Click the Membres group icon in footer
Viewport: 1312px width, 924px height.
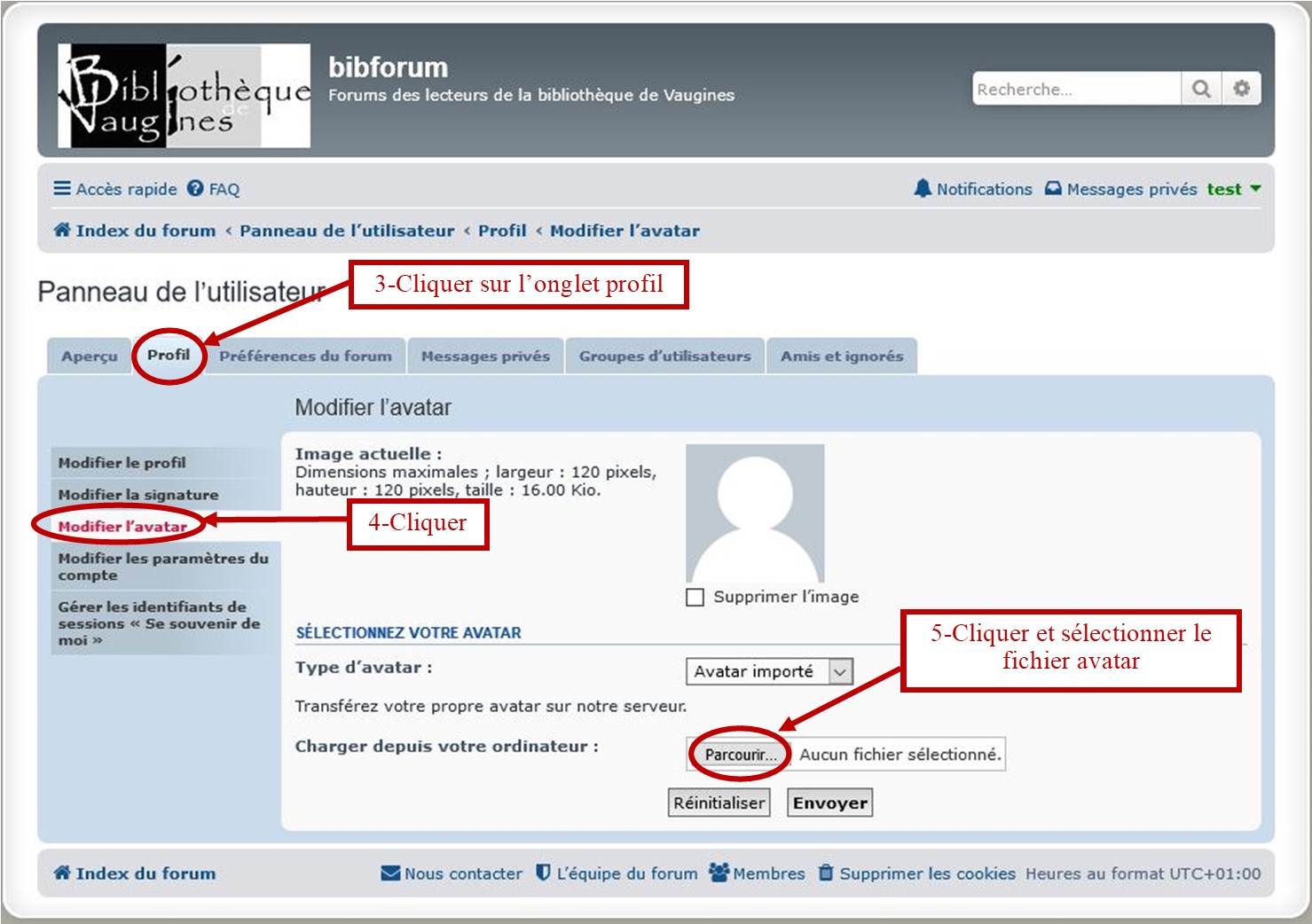[719, 873]
